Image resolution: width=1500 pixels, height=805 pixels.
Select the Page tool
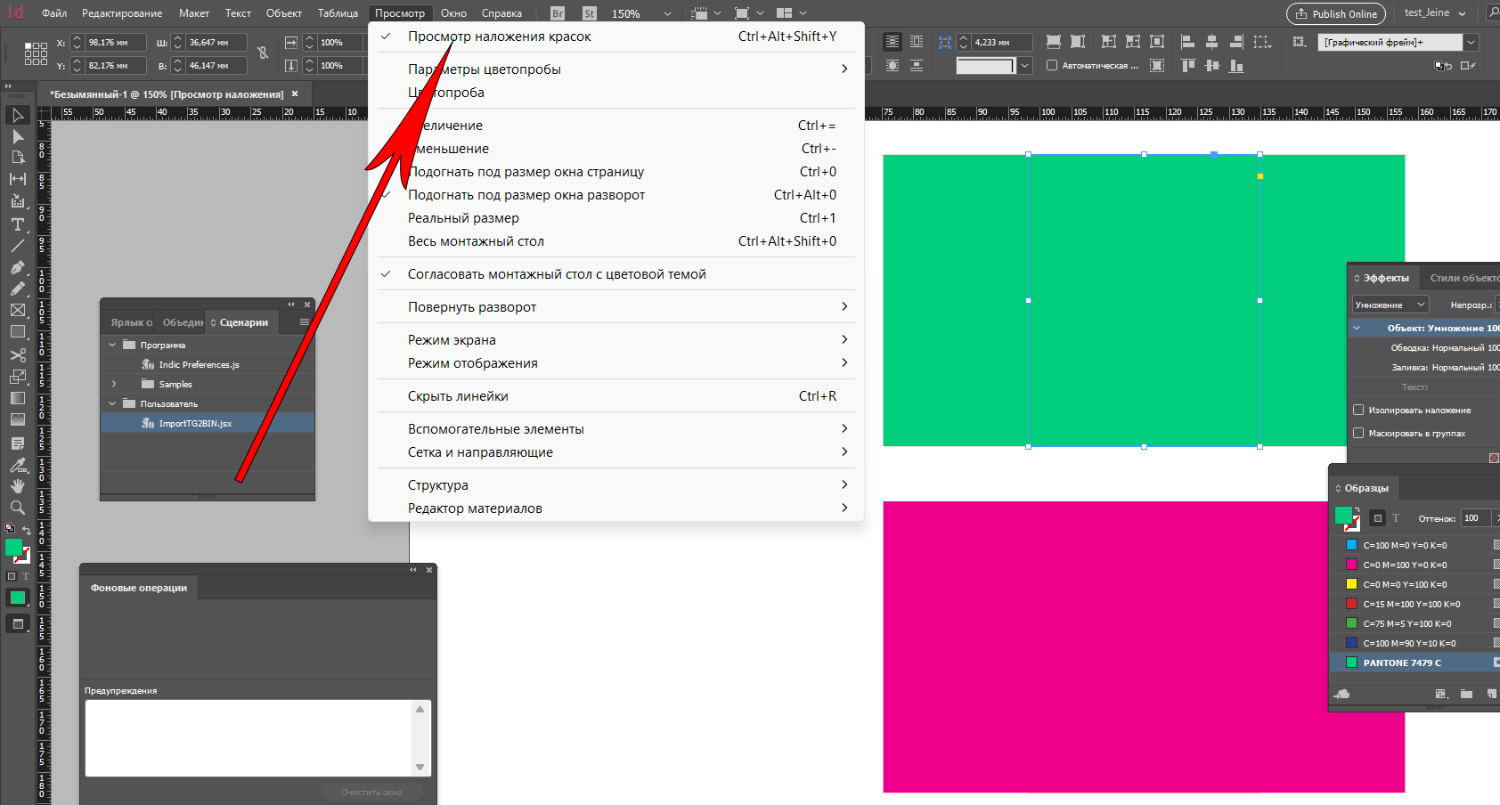point(17,157)
